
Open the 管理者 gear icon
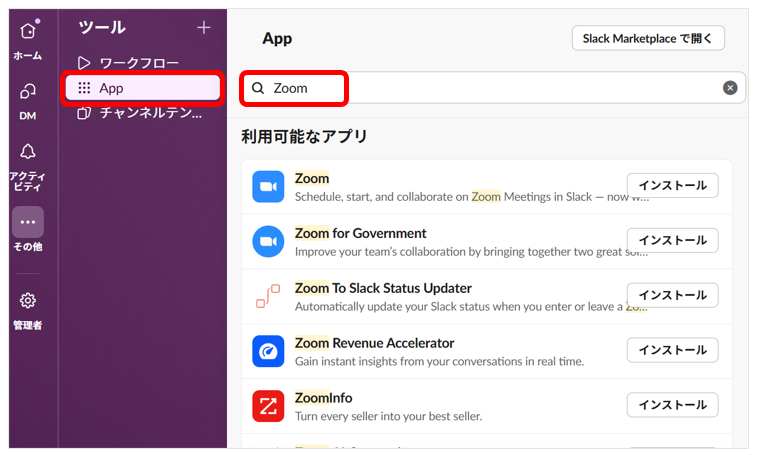(28, 301)
